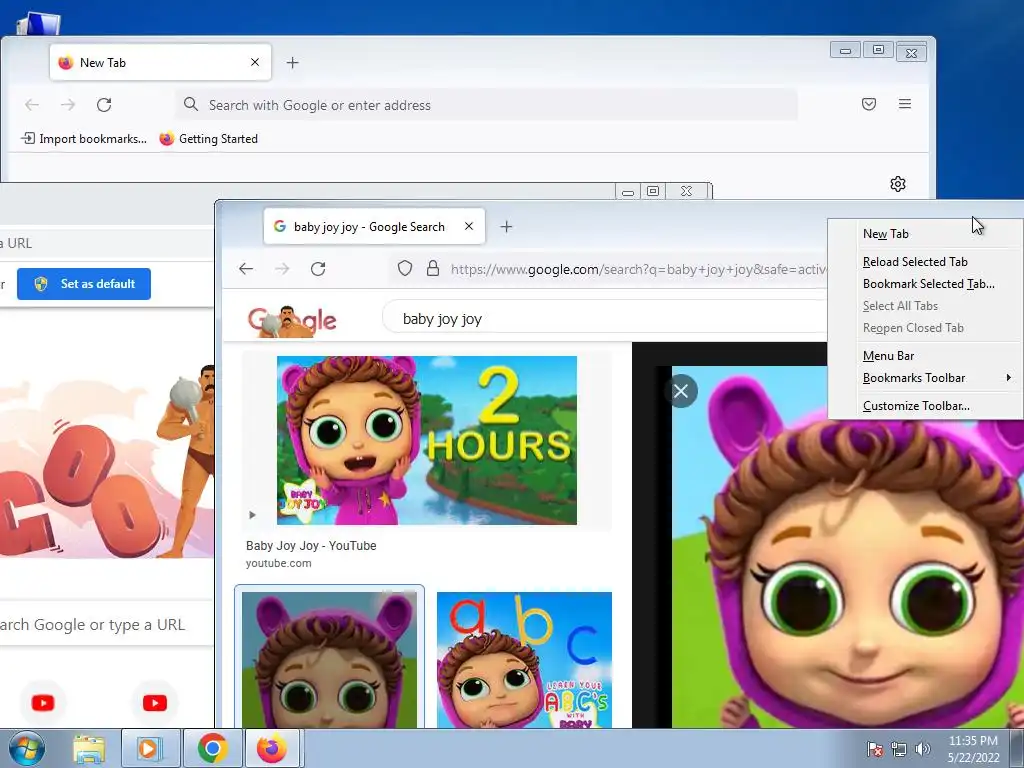1024x768 pixels.
Task: Open new tab with plus in New Tab window
Action: coord(293,63)
